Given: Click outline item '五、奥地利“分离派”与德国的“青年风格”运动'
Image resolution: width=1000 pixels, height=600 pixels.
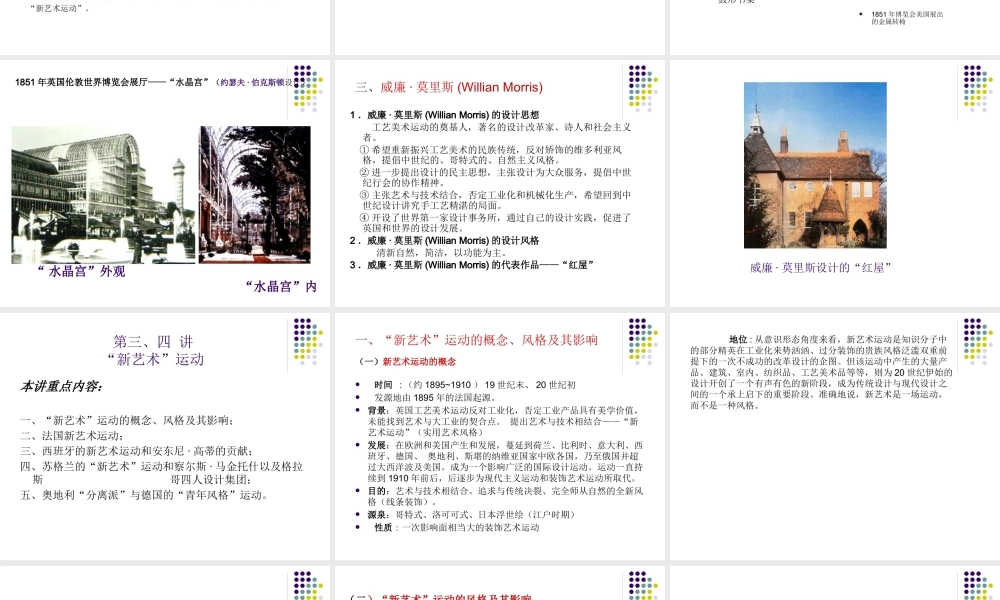Looking at the screenshot, I should point(146,495).
